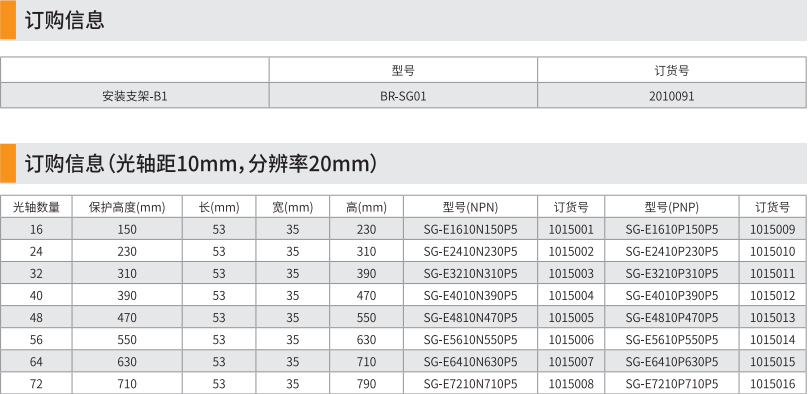
Task: Click axis count 32 cell
Action: [36, 273]
